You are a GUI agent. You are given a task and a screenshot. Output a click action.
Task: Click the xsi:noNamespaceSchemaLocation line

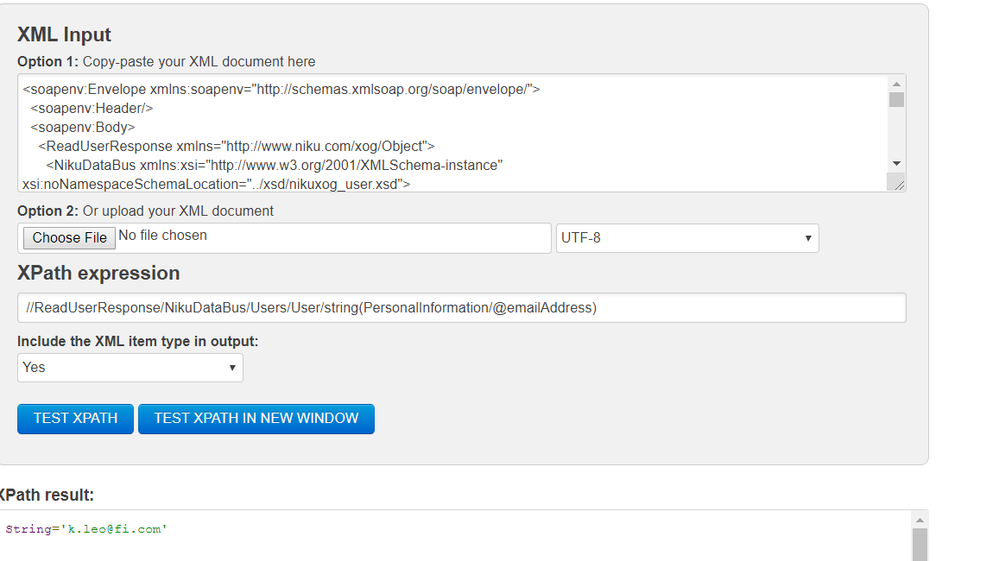coord(216,184)
